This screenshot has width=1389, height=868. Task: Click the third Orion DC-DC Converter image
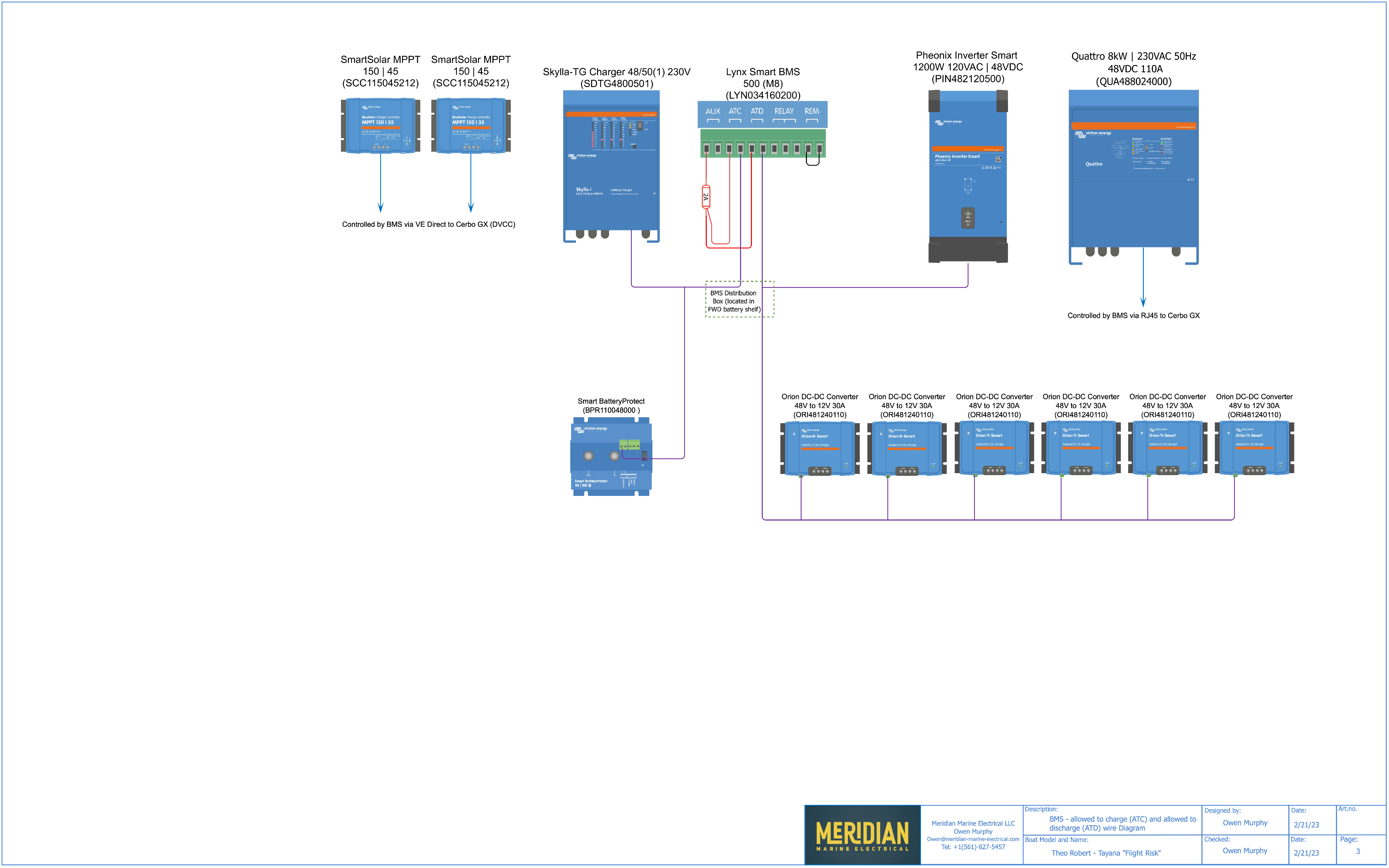pyautogui.click(x=994, y=448)
